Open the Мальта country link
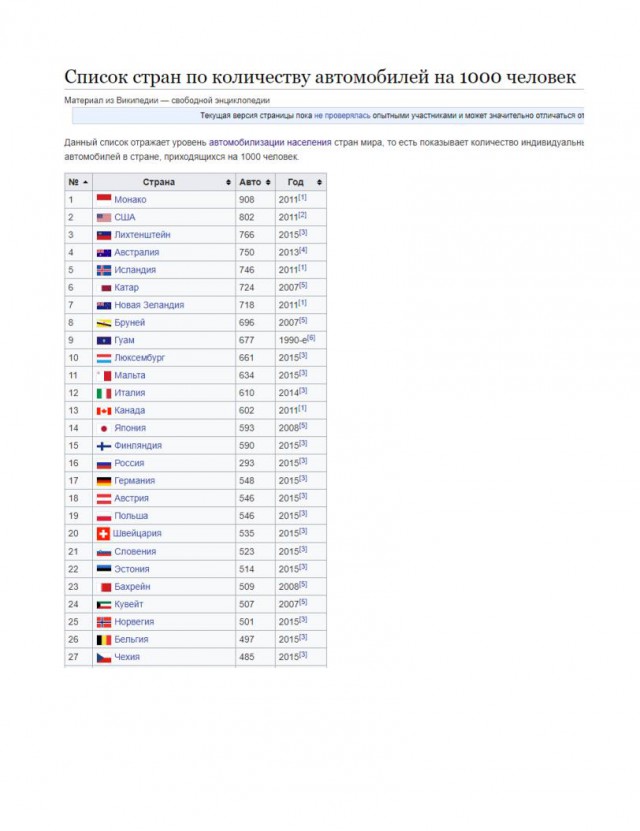Viewport: 640px width, 831px height. (130, 376)
